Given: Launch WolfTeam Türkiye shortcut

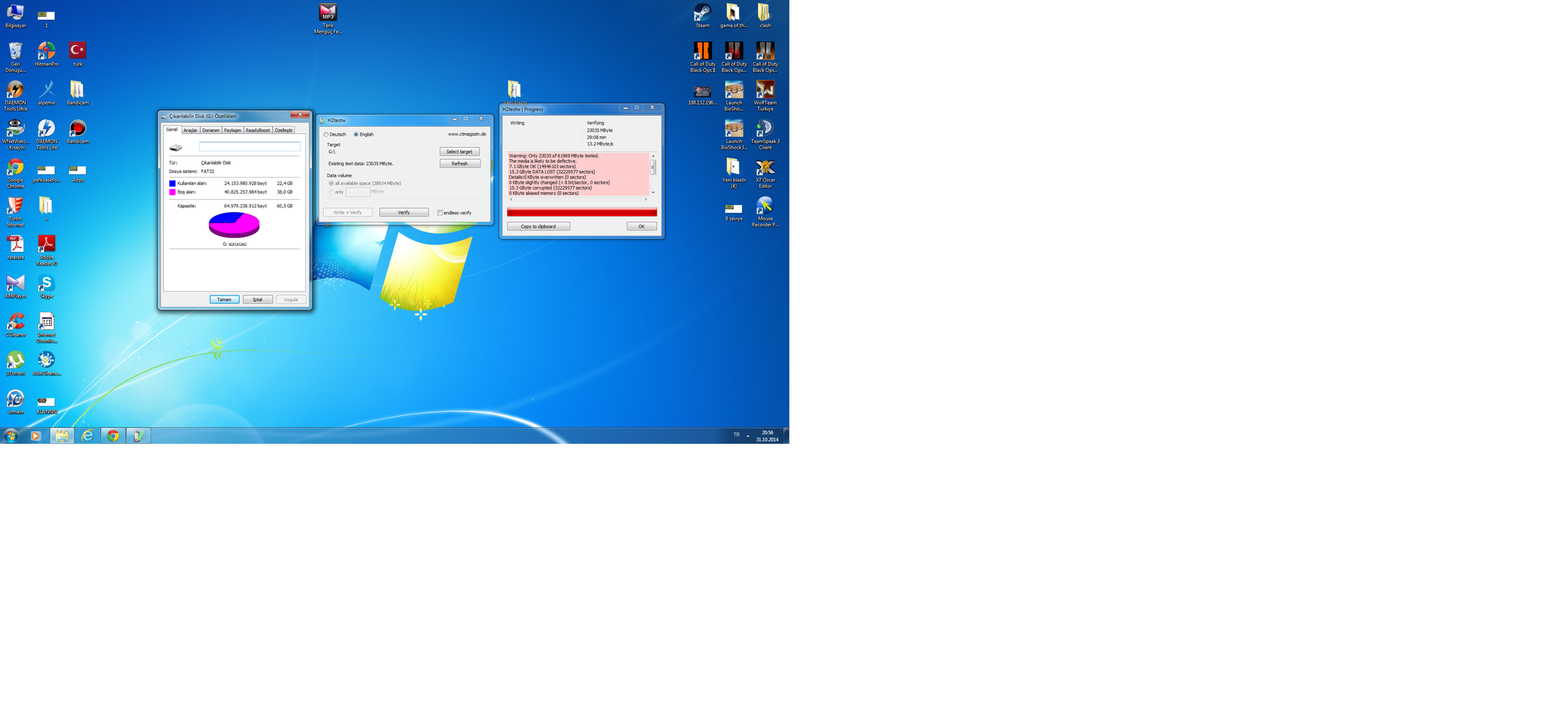Looking at the screenshot, I should coord(765,96).
